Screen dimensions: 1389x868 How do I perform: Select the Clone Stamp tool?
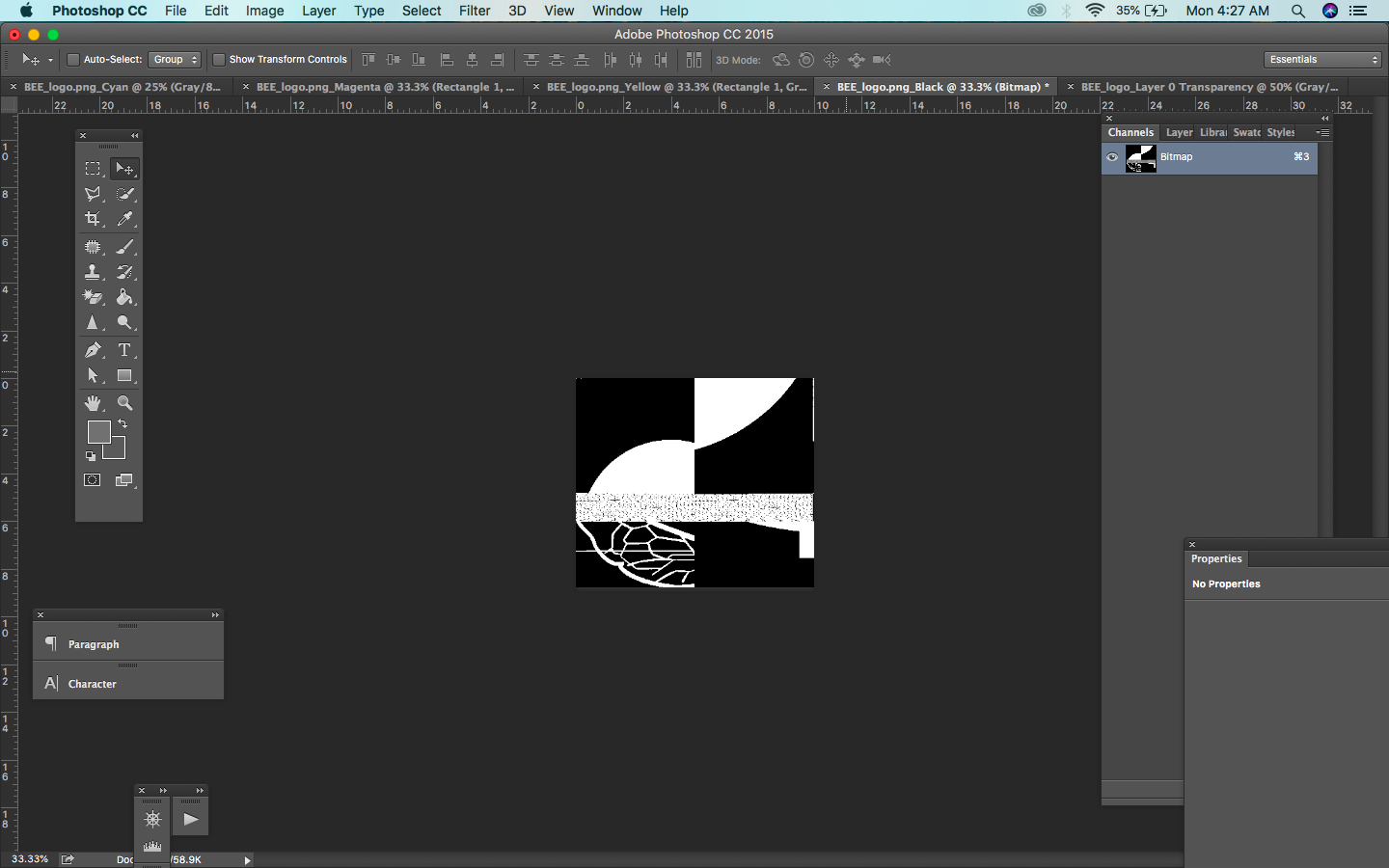click(93, 272)
